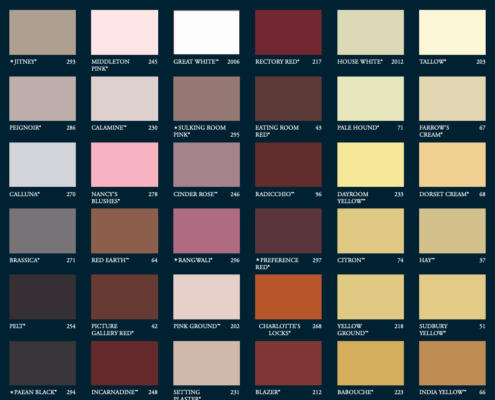Click the "RADICCHIO" label text
This screenshot has width=495, height=400.
[x=274, y=194]
